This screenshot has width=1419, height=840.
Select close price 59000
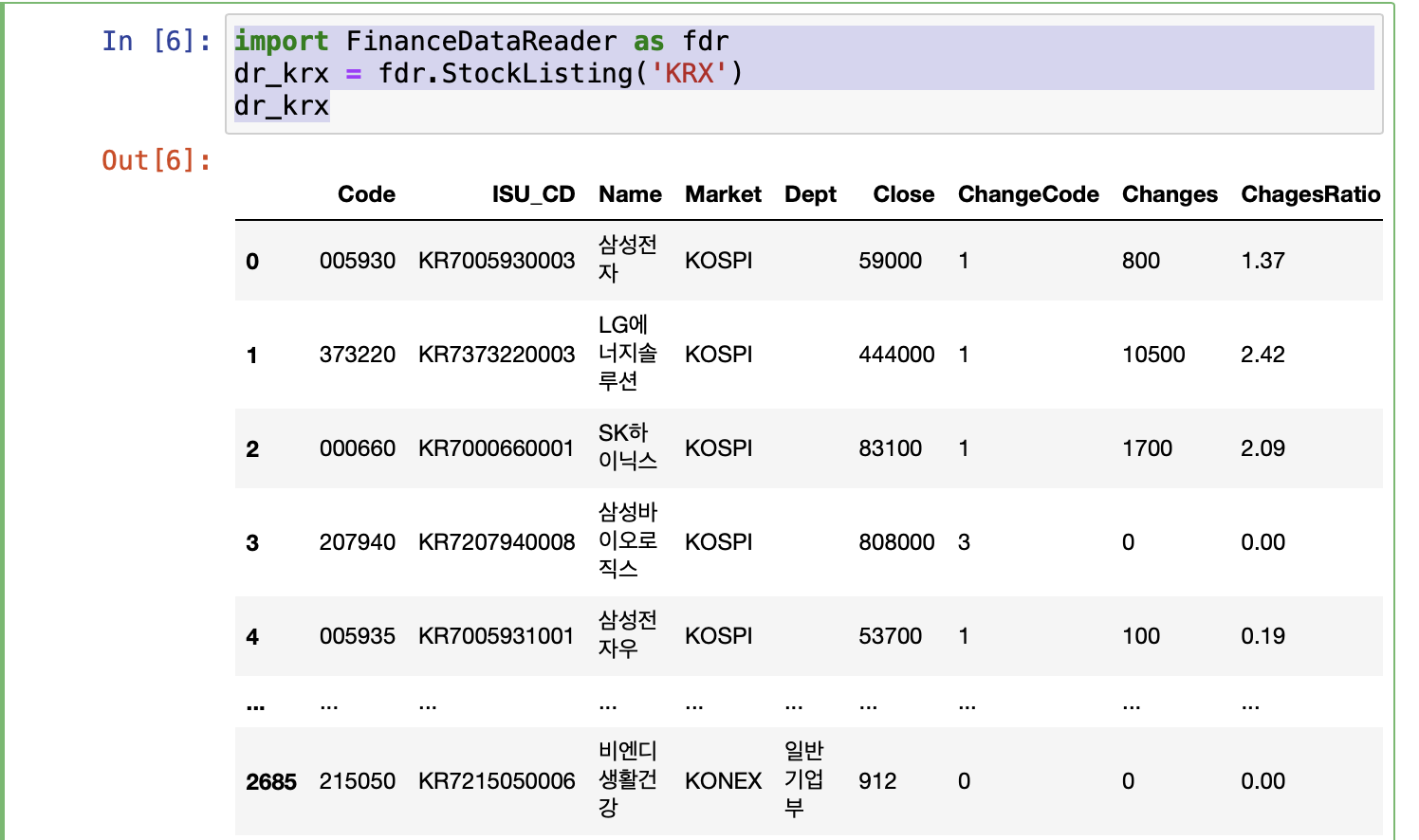(890, 261)
